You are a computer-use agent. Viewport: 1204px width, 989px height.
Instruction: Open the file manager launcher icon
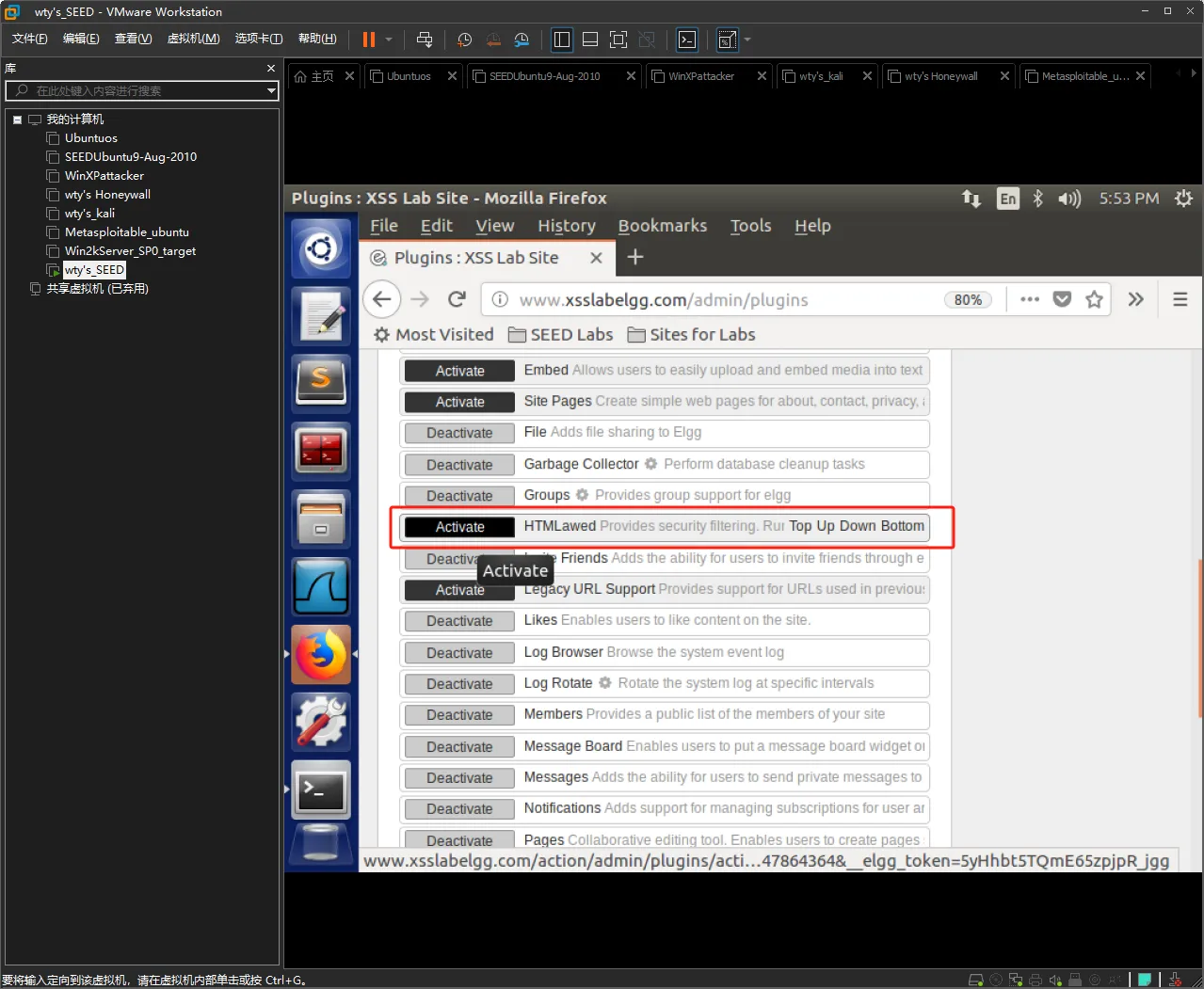click(x=321, y=518)
